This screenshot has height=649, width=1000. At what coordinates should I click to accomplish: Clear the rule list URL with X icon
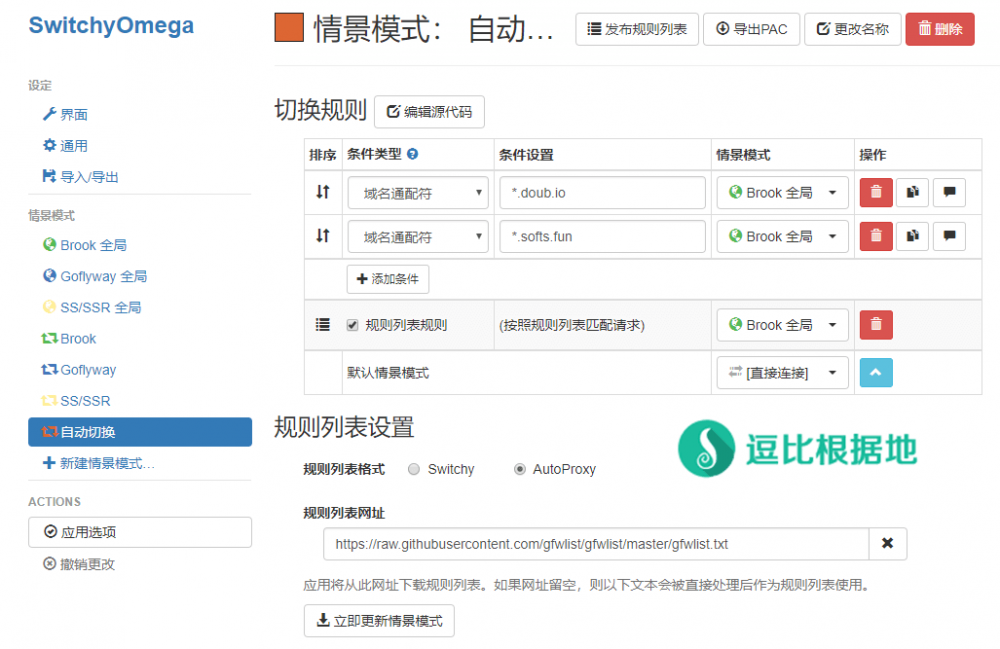click(x=887, y=544)
